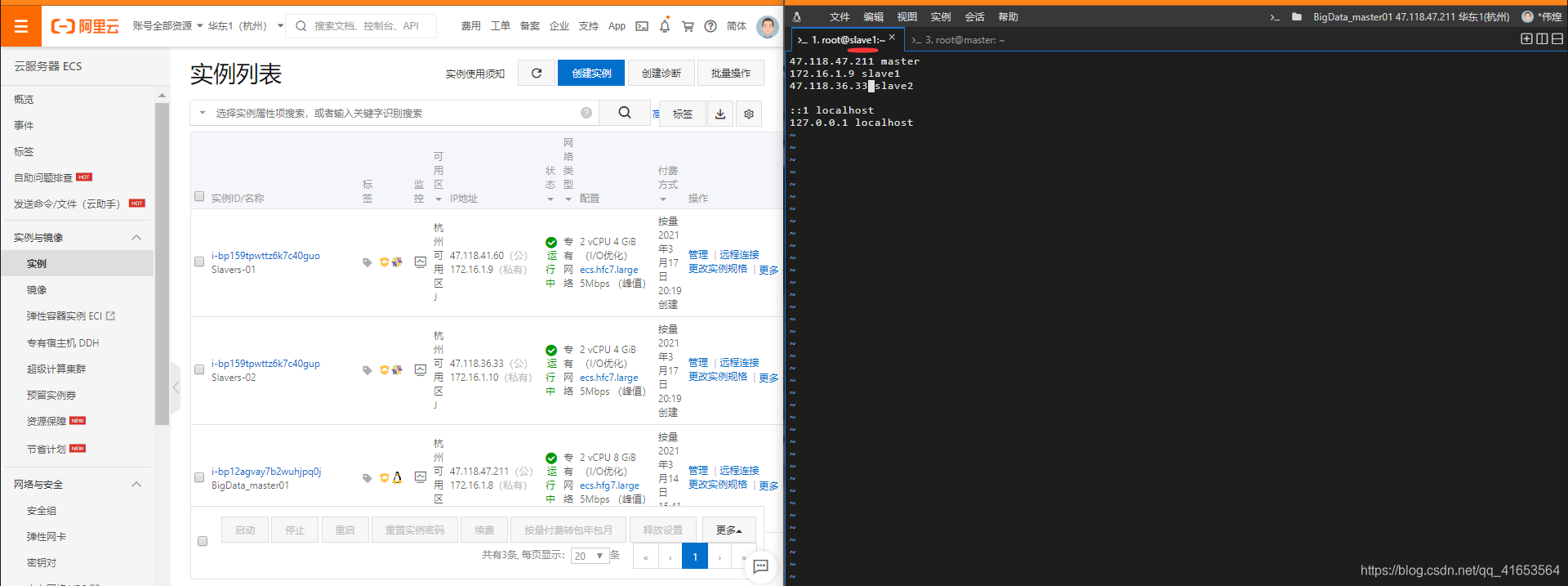Click the Alibaba Cloud logo

[x=85, y=26]
